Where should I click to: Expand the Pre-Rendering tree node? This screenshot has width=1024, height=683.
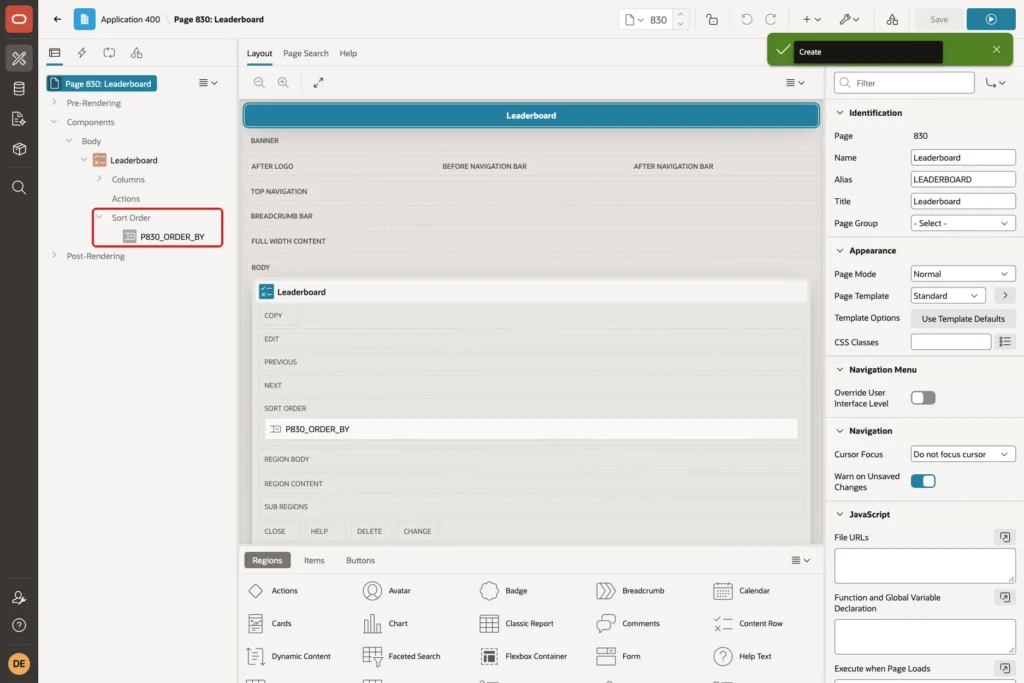pyautogui.click(x=54, y=103)
